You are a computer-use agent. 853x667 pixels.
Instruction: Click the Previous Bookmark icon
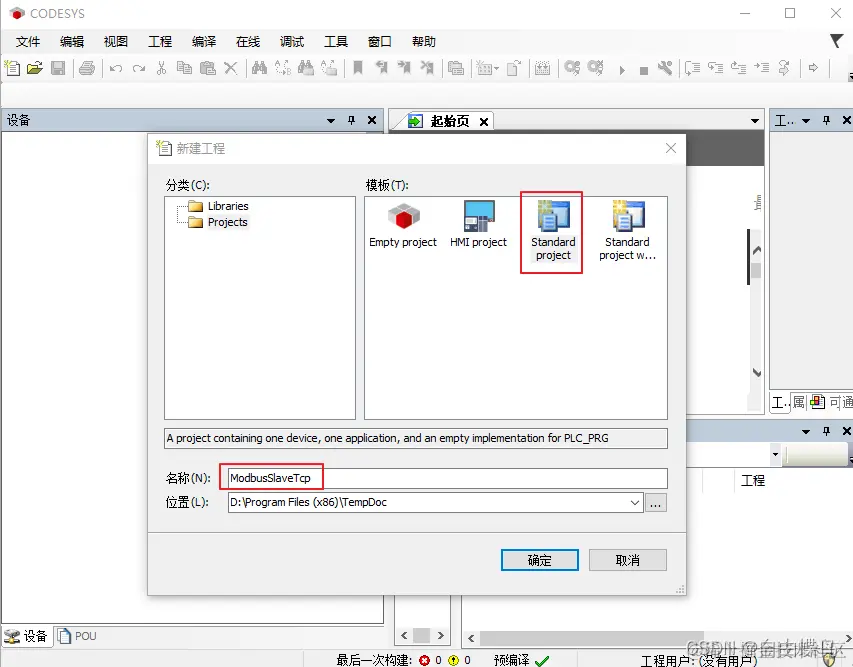(x=381, y=68)
